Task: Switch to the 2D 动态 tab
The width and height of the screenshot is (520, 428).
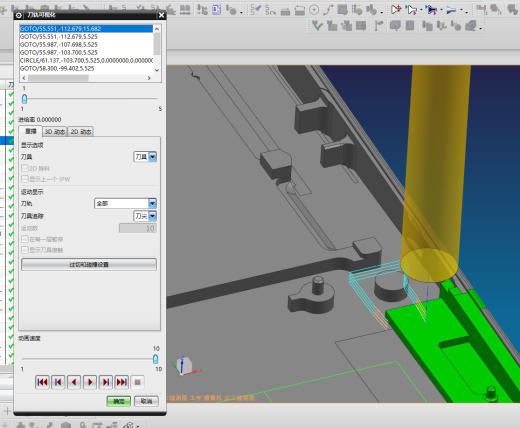Action: pyautogui.click(x=81, y=132)
